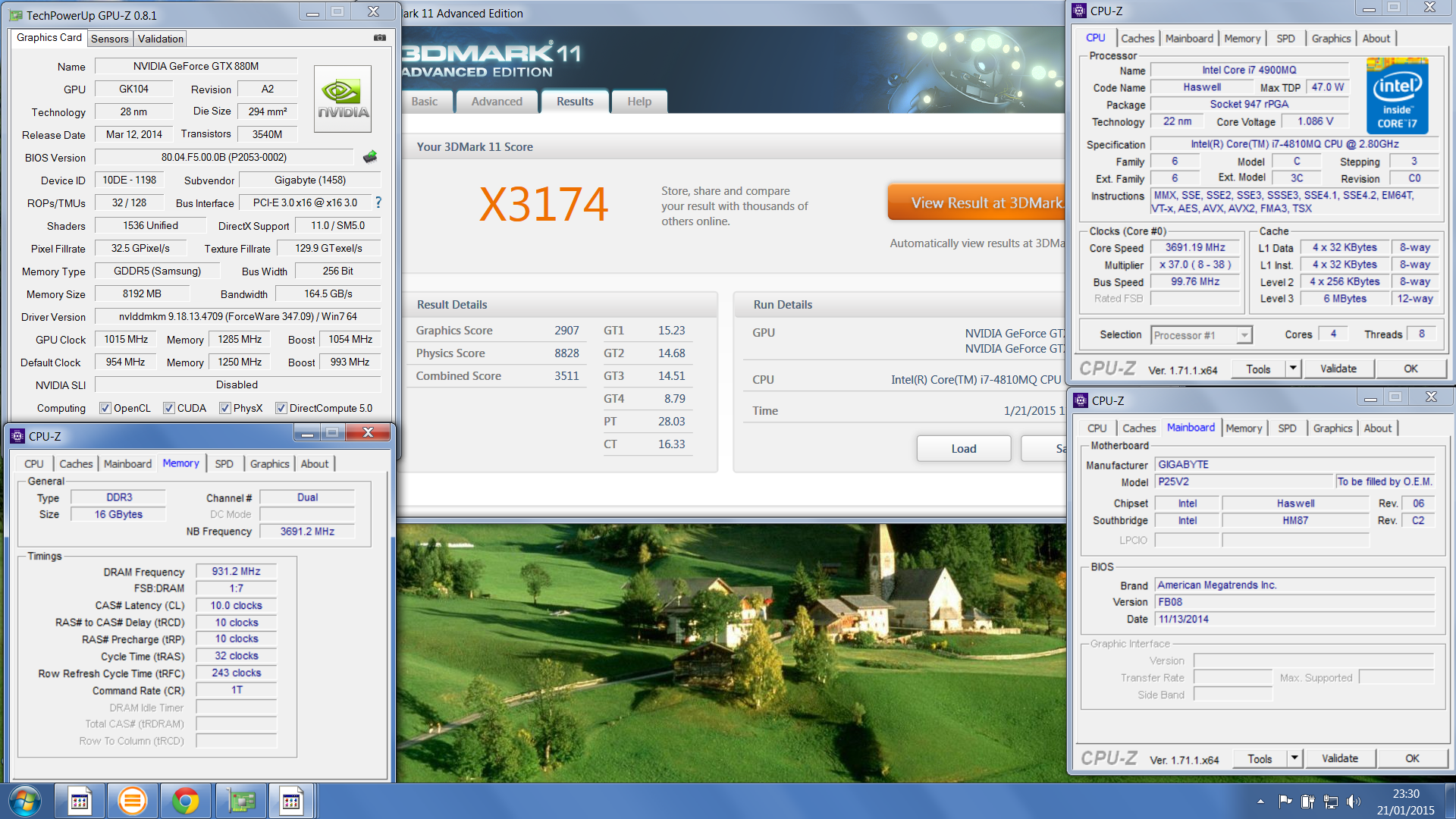
Task: Open Google Chrome from the taskbar
Action: (185, 801)
